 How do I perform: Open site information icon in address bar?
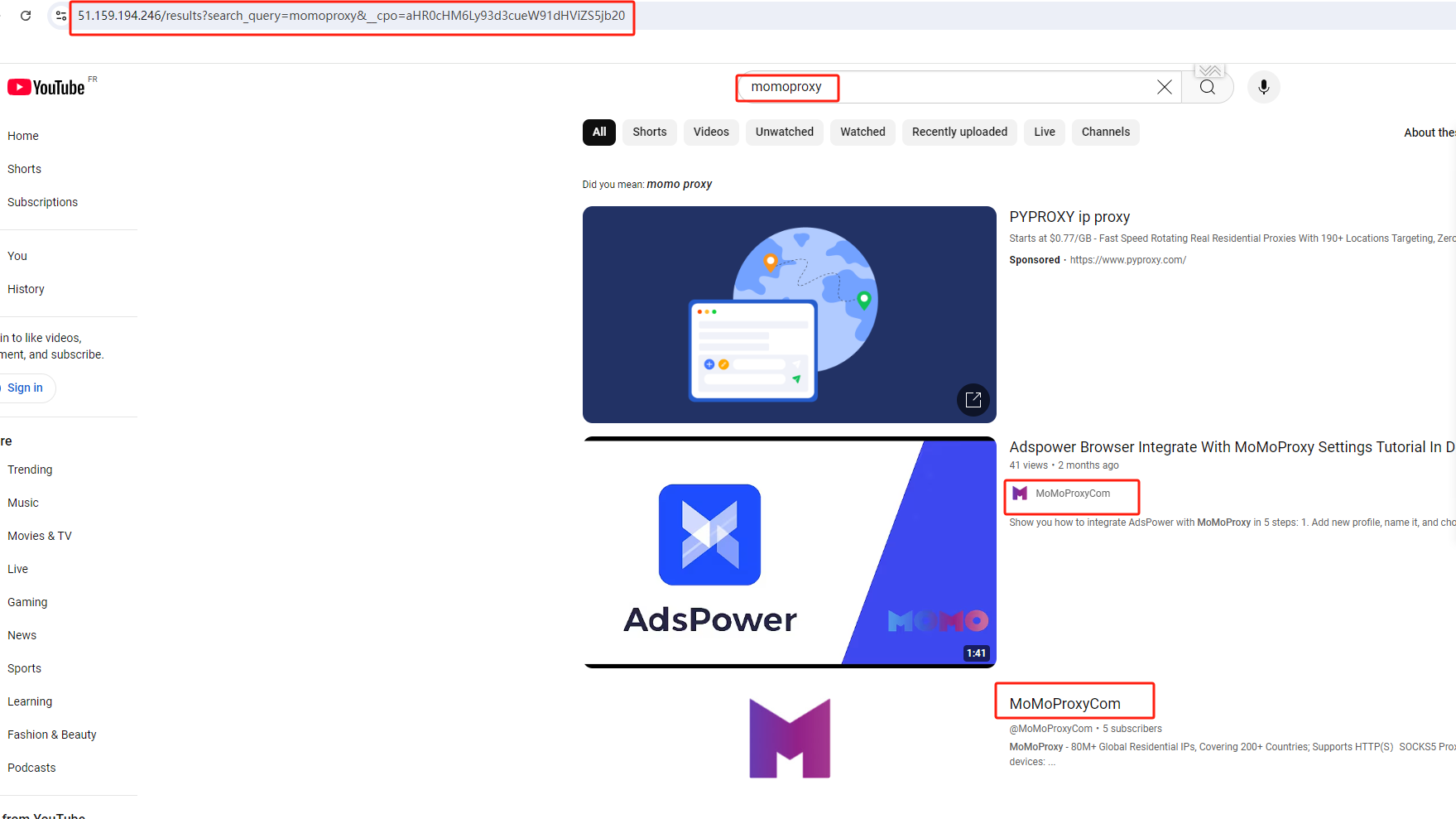tap(60, 16)
